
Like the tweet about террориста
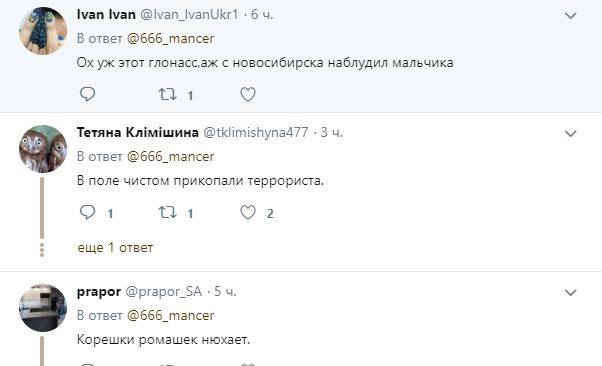[248, 212]
